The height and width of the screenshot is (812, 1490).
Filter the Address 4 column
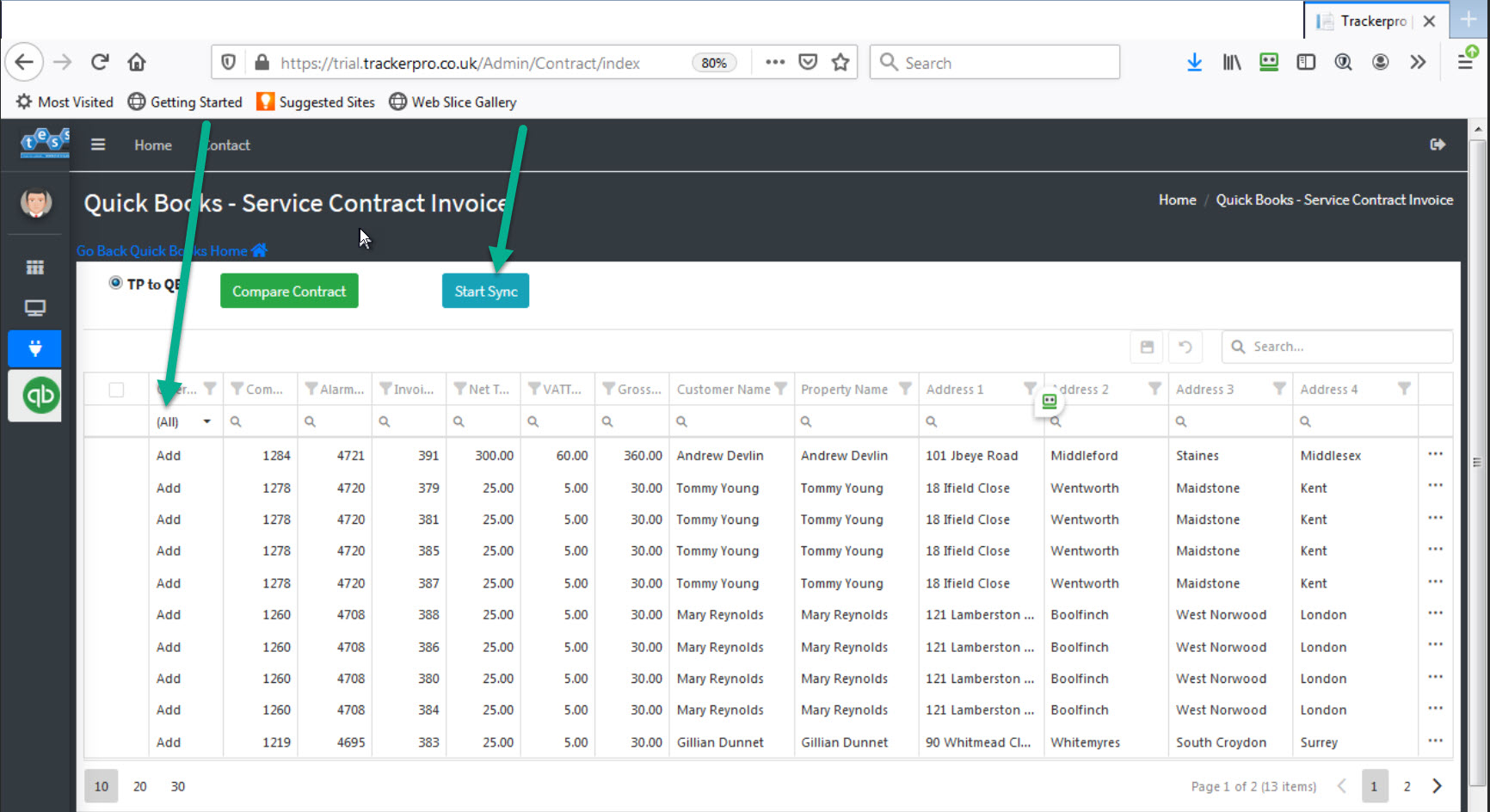[1404, 389]
